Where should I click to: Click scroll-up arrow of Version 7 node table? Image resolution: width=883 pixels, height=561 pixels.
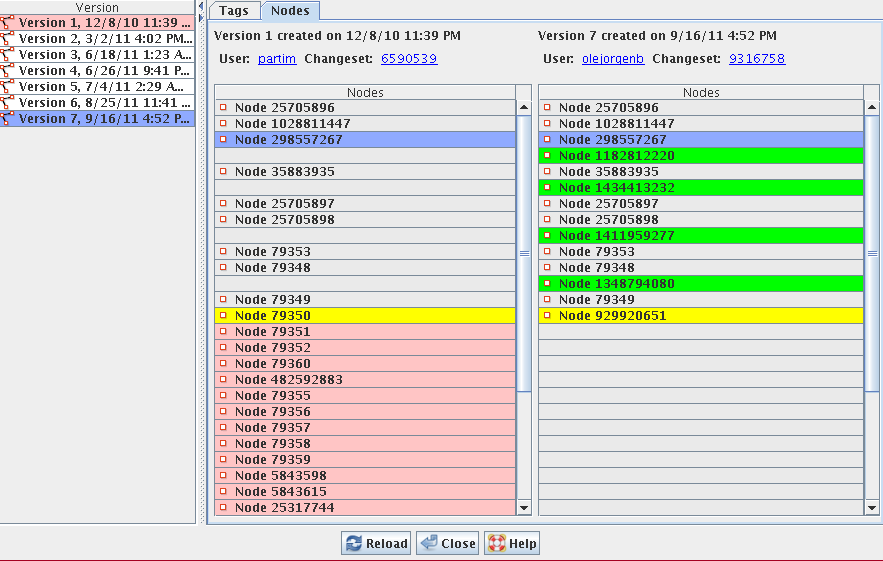[x=872, y=108]
